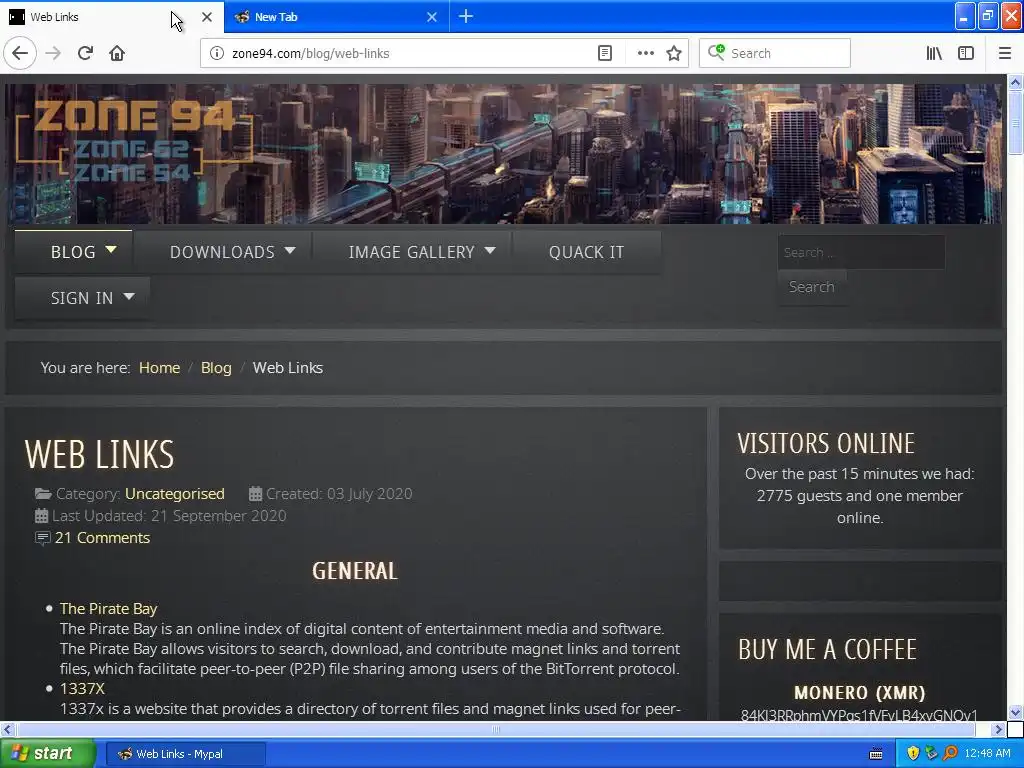The image size is (1024, 768).
Task: Click the MONERO (XMR) heading
Action: (859, 692)
